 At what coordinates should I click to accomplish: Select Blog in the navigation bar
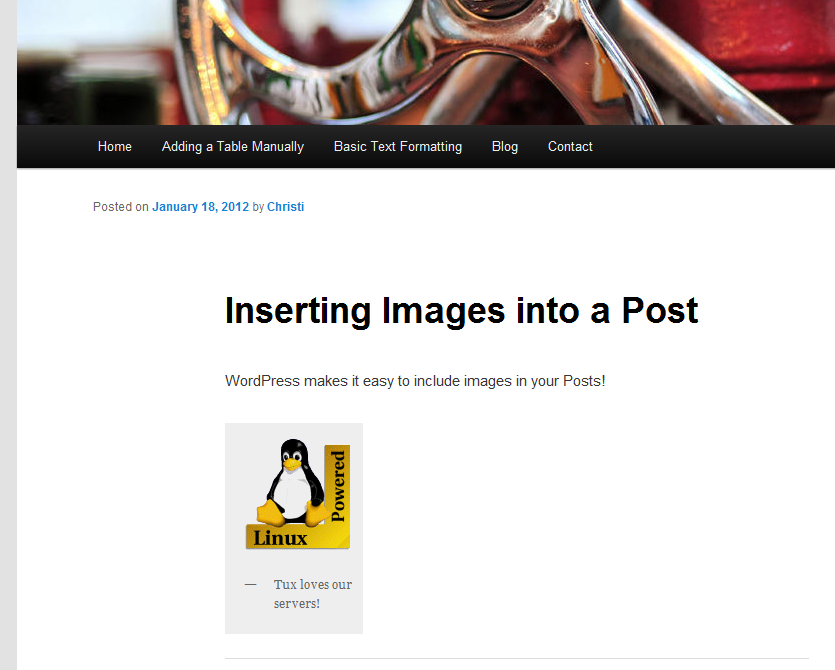pyautogui.click(x=504, y=146)
